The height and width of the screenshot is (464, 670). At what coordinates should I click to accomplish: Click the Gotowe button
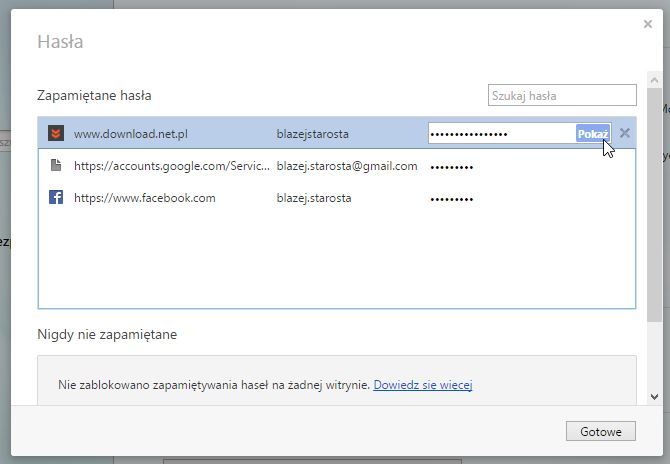click(601, 431)
